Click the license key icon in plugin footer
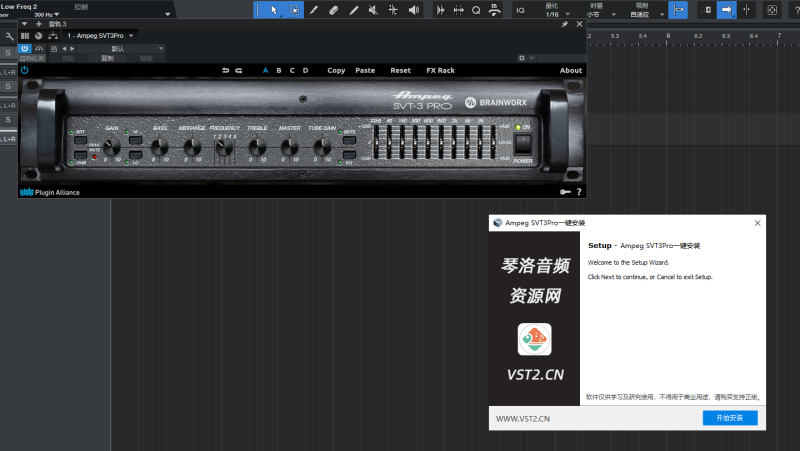The image size is (800, 451). click(x=565, y=192)
